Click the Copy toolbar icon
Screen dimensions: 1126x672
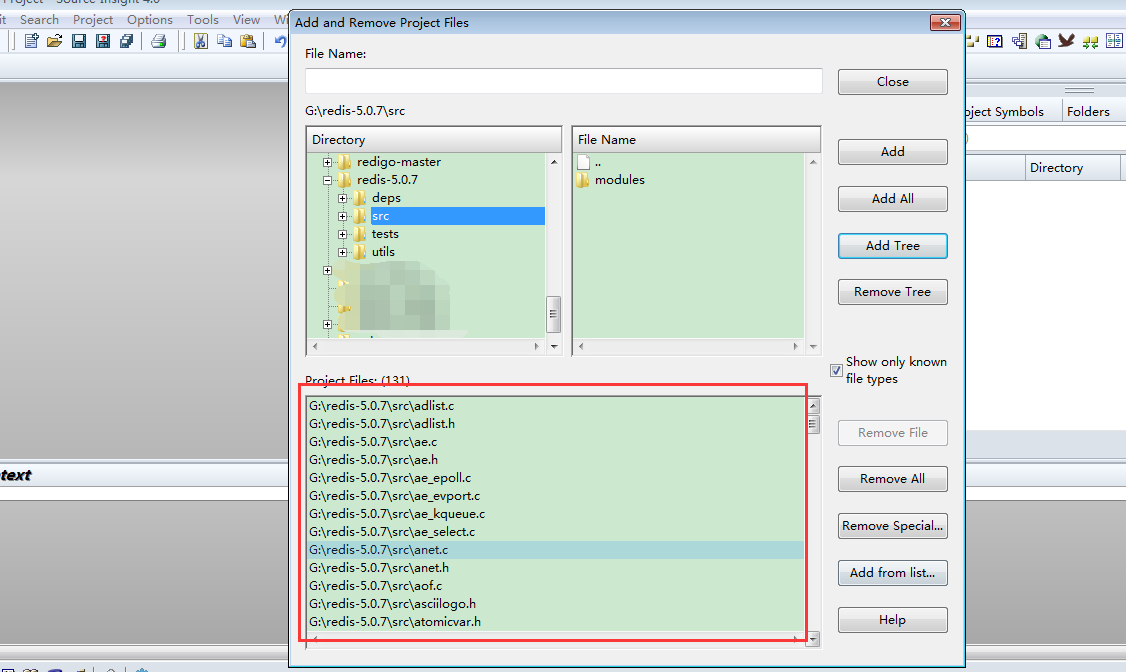224,41
